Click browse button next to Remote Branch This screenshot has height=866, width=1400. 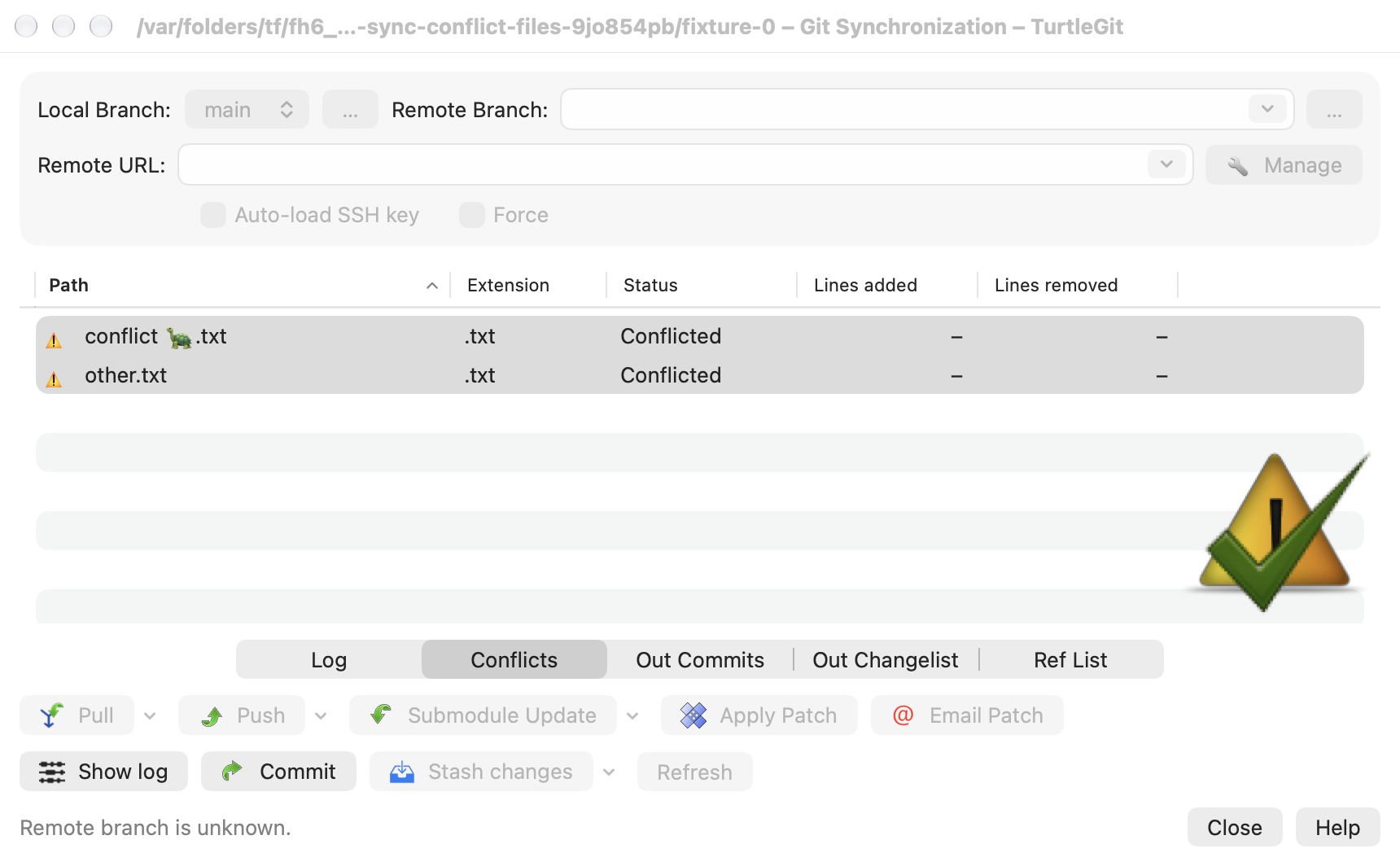(x=1334, y=110)
